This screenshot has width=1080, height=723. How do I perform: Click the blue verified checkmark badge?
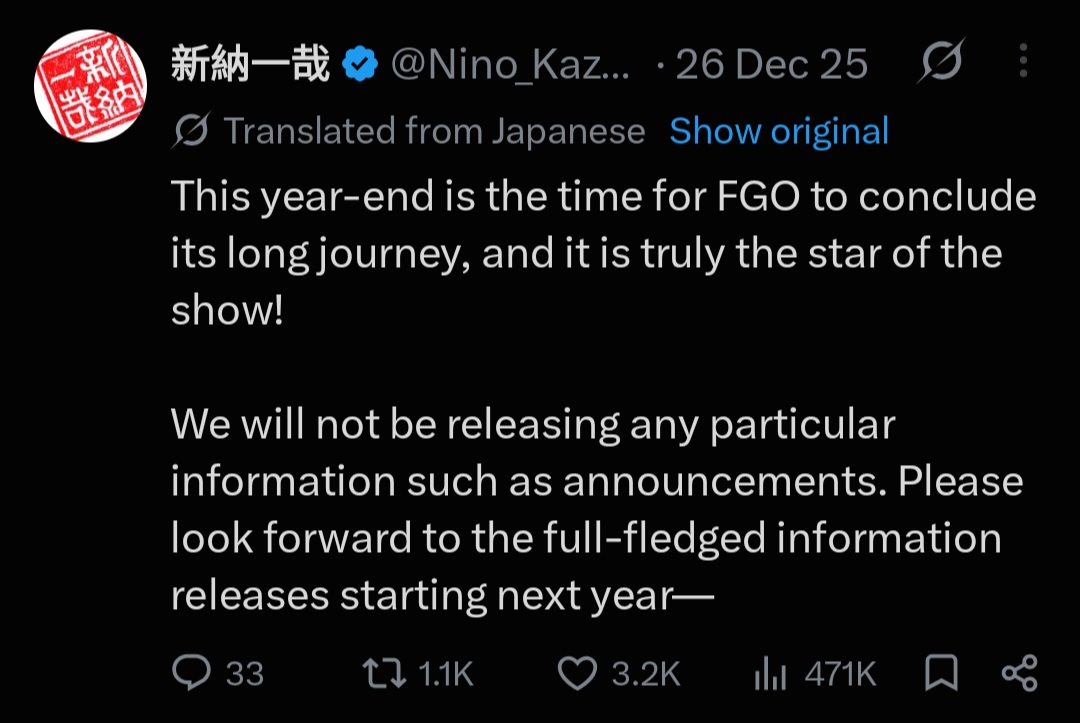click(x=360, y=64)
